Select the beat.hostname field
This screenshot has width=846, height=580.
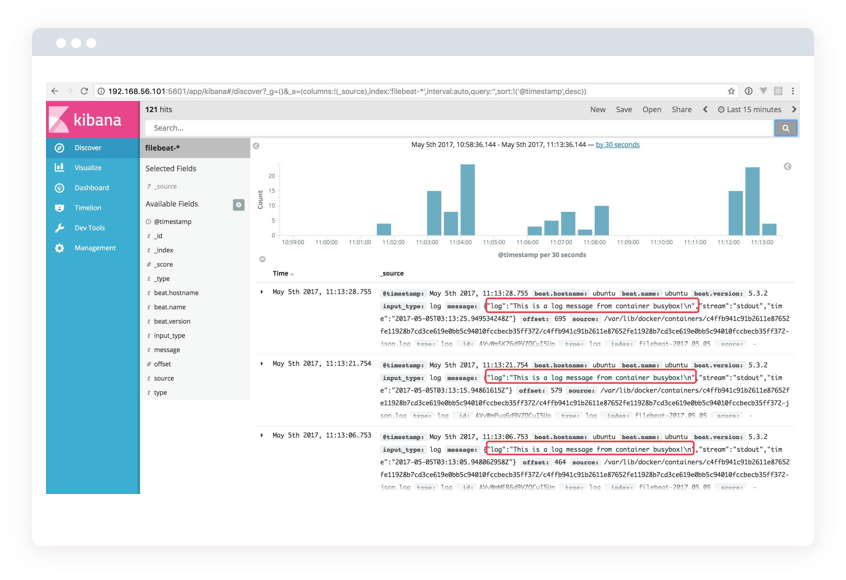click(176, 293)
